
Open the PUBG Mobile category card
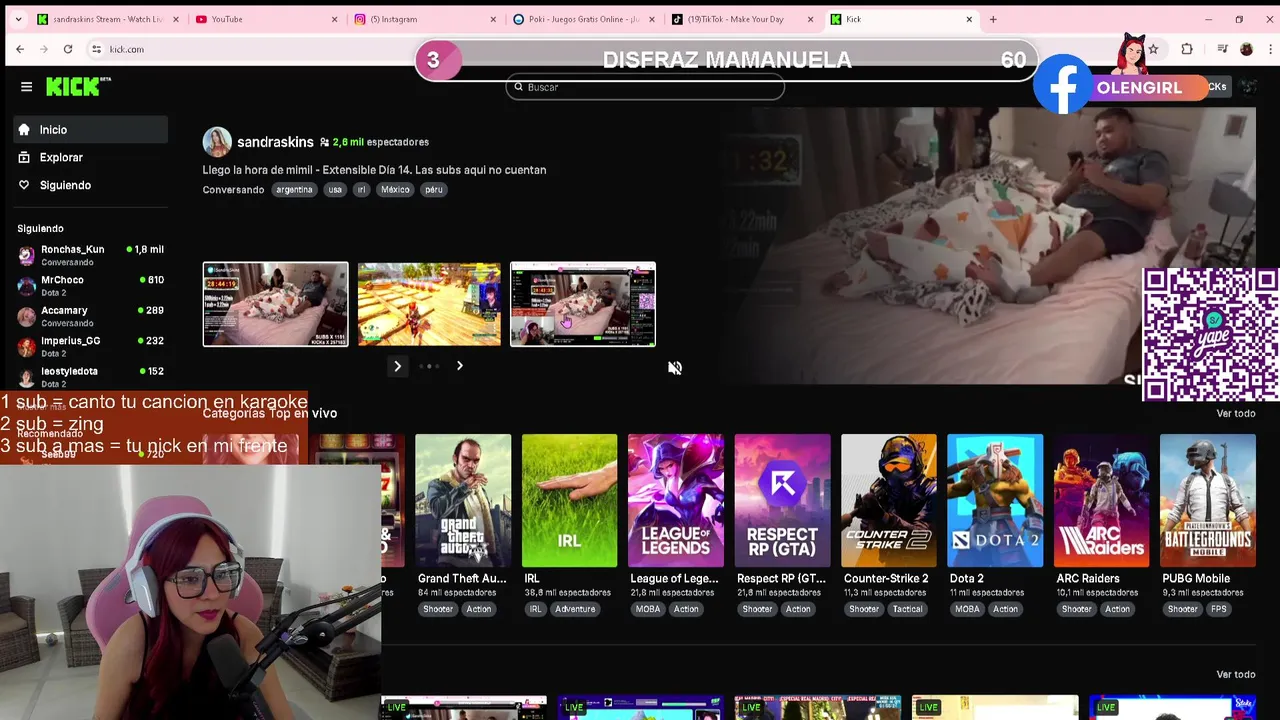tap(1208, 500)
